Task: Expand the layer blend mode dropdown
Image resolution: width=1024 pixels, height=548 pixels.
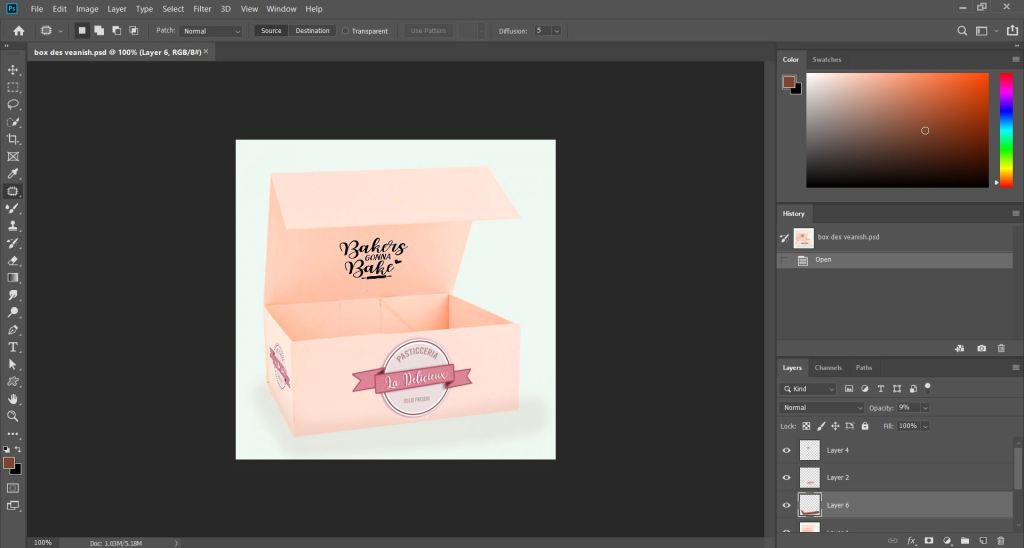Action: pyautogui.click(x=822, y=408)
